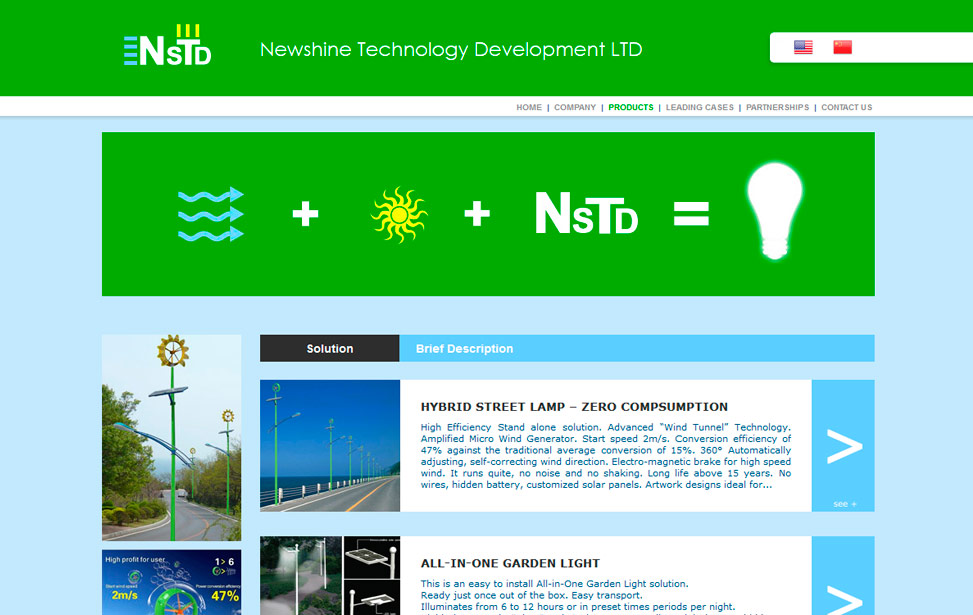Click the glowing light bulb icon
This screenshot has width=973, height=615.
tap(774, 211)
